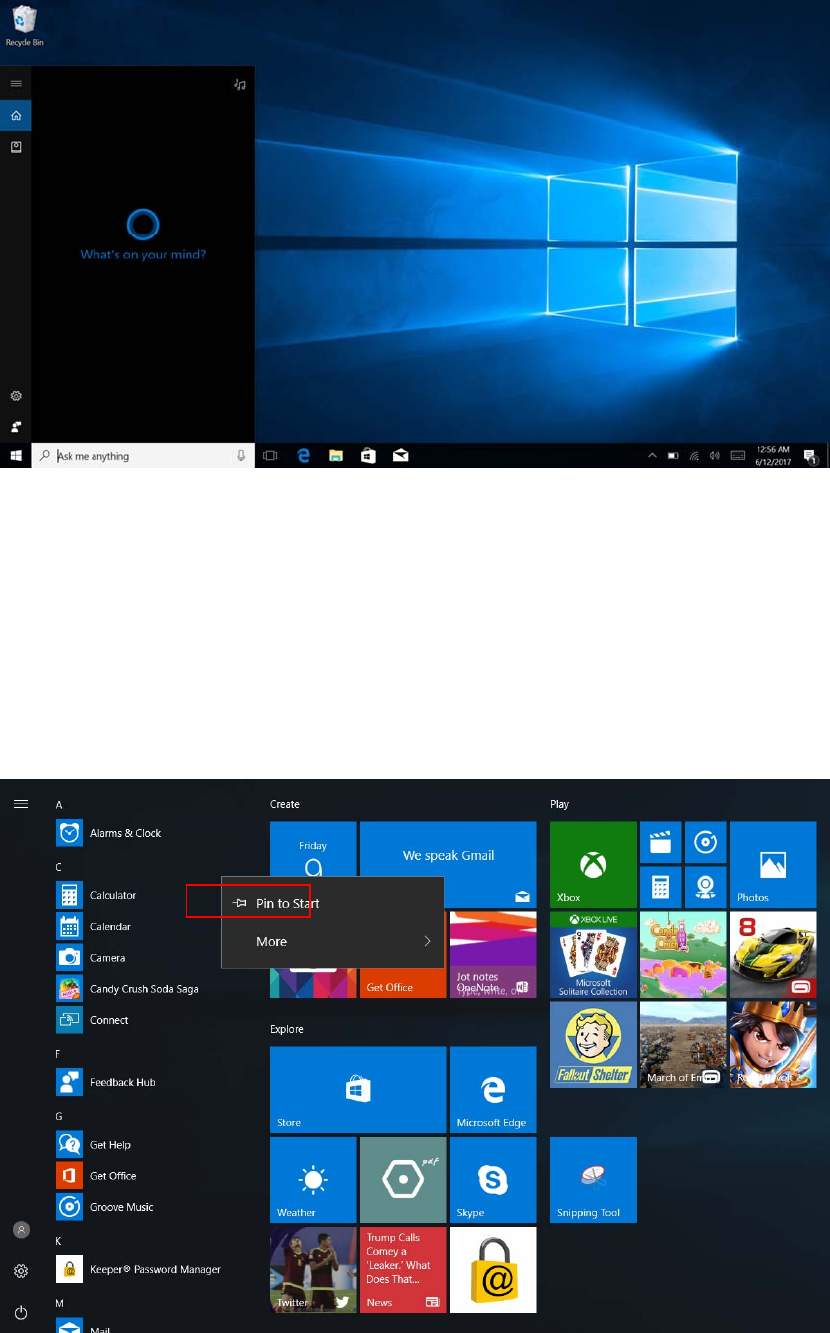The image size is (830, 1333).
Task: Click the user account icon in Start
Action: 21,1229
